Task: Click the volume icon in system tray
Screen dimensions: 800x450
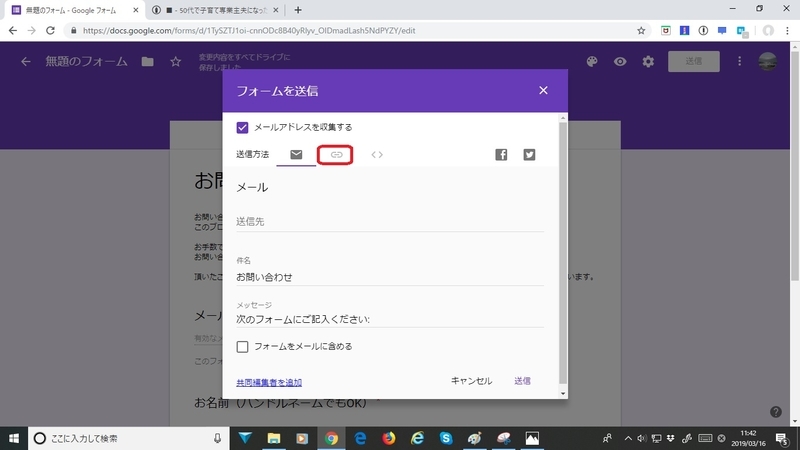Action: pyautogui.click(x=642, y=438)
